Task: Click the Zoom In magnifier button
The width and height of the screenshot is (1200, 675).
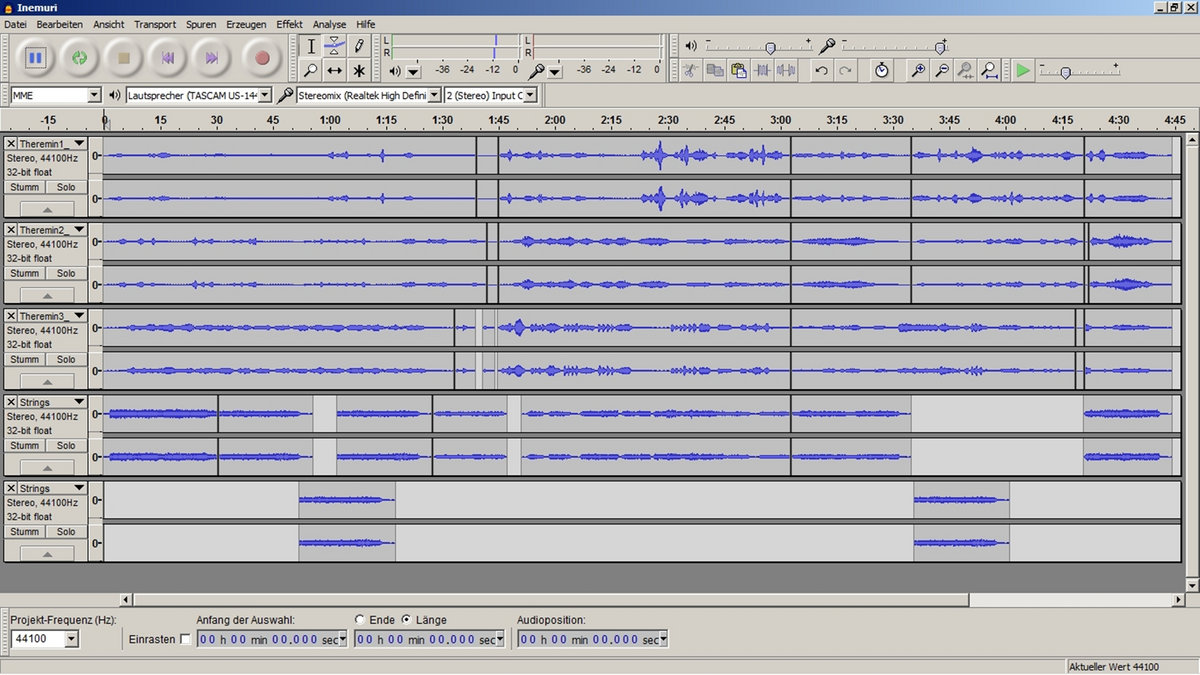Action: pos(917,70)
